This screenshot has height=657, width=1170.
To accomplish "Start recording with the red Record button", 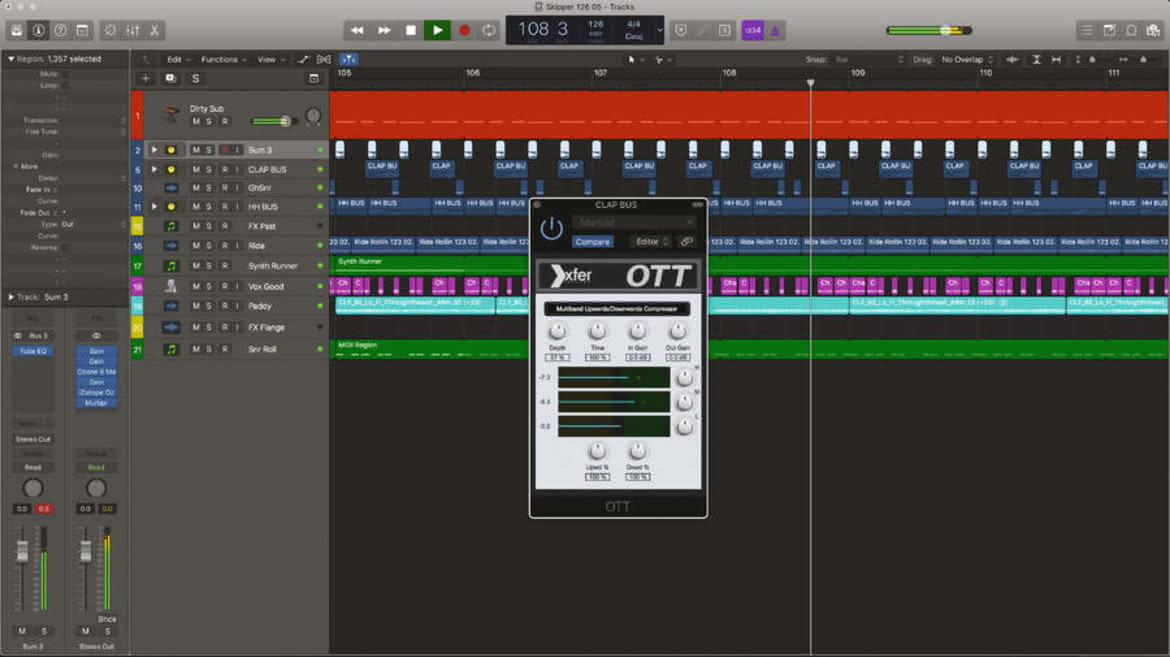I will tap(464, 31).
